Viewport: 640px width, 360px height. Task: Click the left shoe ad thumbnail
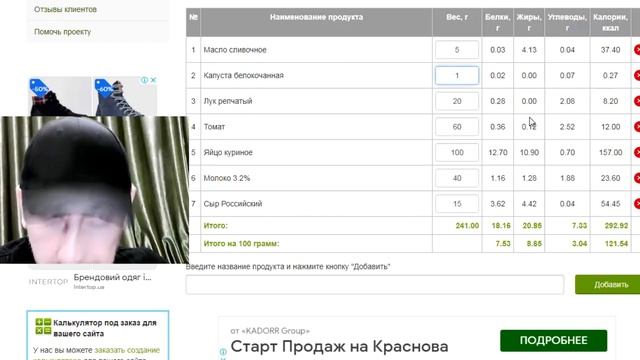coord(60,96)
